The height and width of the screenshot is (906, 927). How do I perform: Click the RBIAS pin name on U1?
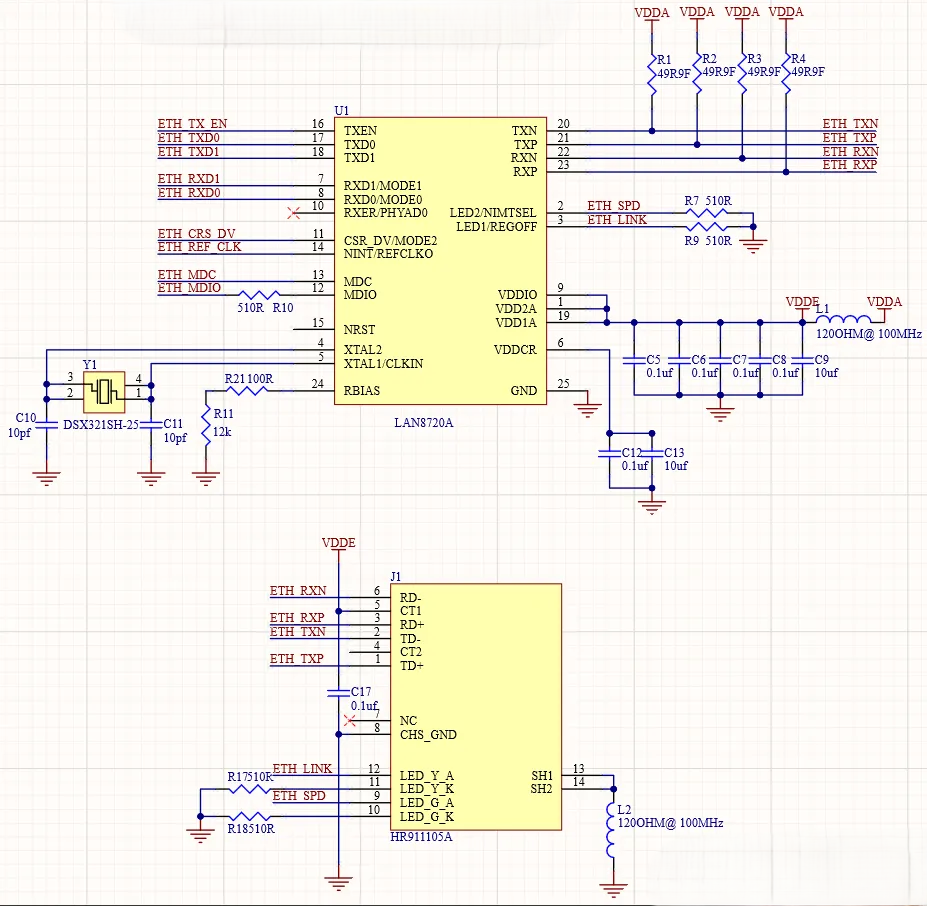pos(362,391)
